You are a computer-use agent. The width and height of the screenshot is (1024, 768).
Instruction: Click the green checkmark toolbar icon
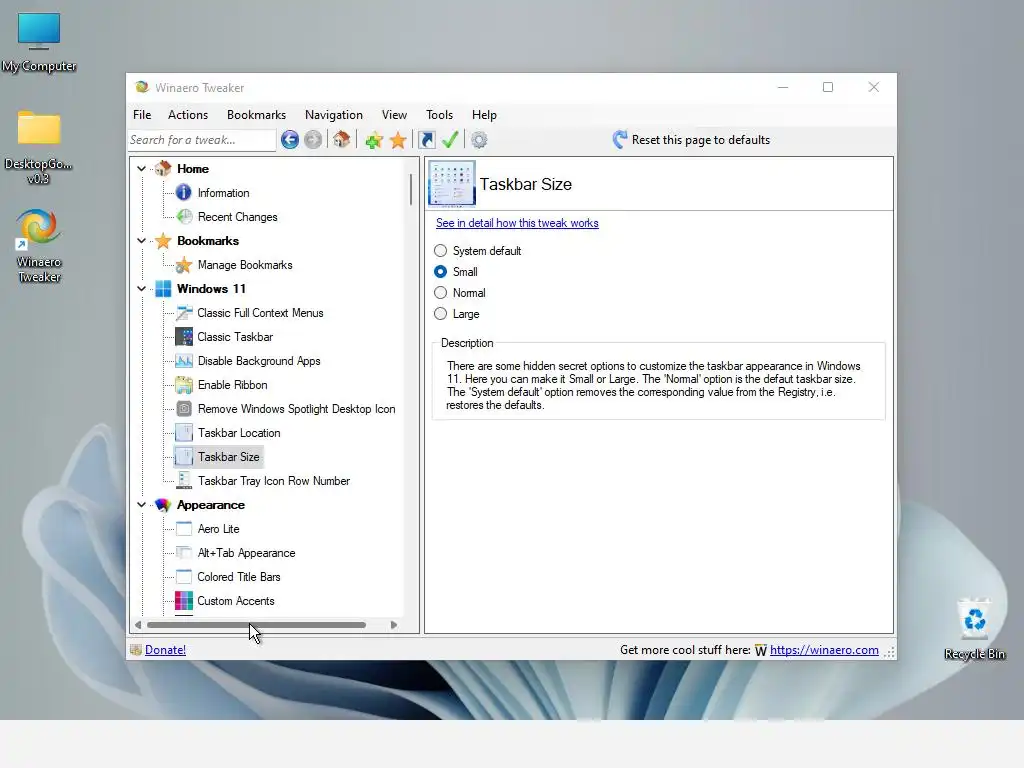pos(450,140)
